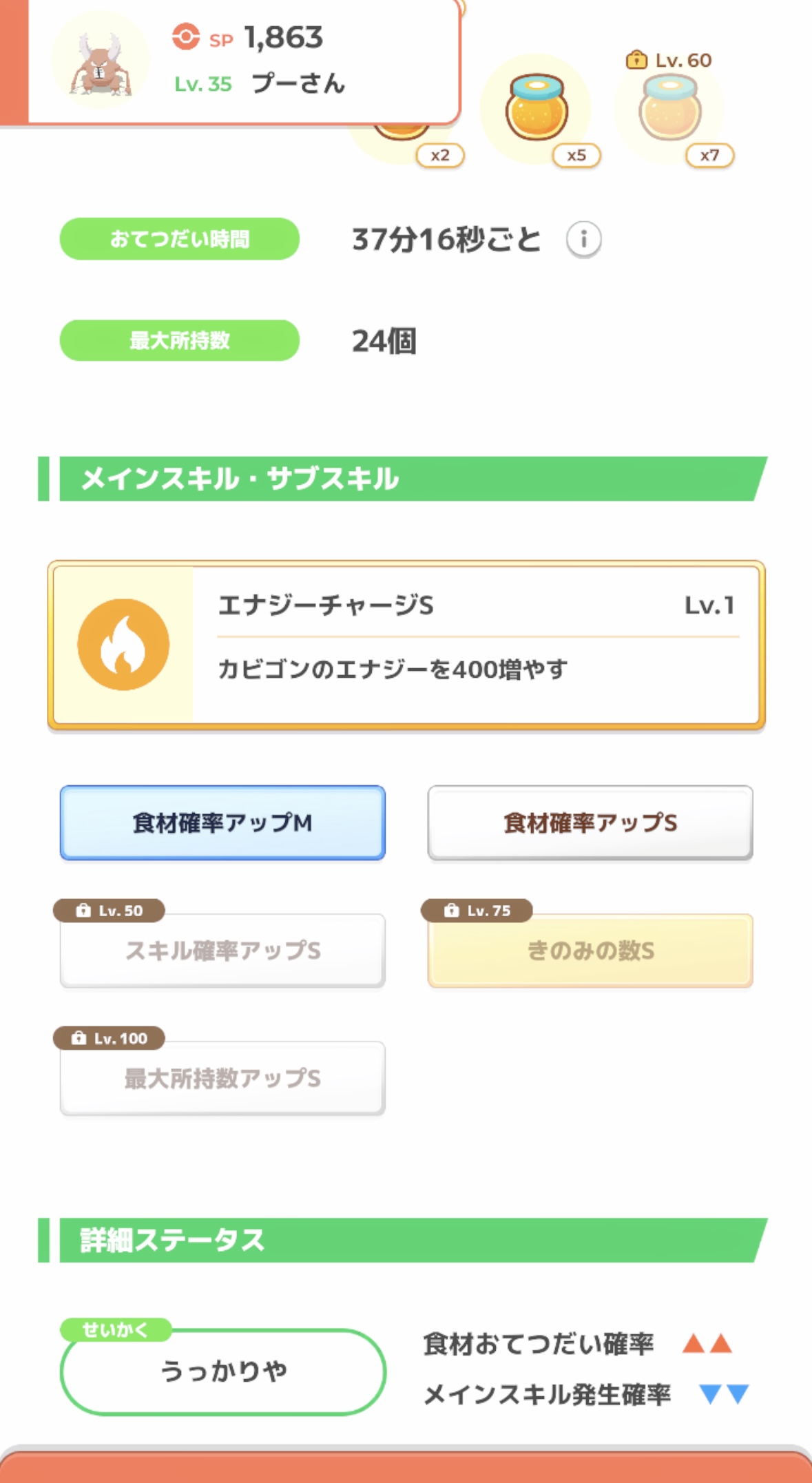Tap the locked 最大所持数アップS sub skill
The image size is (812, 1483).
pyautogui.click(x=222, y=1079)
